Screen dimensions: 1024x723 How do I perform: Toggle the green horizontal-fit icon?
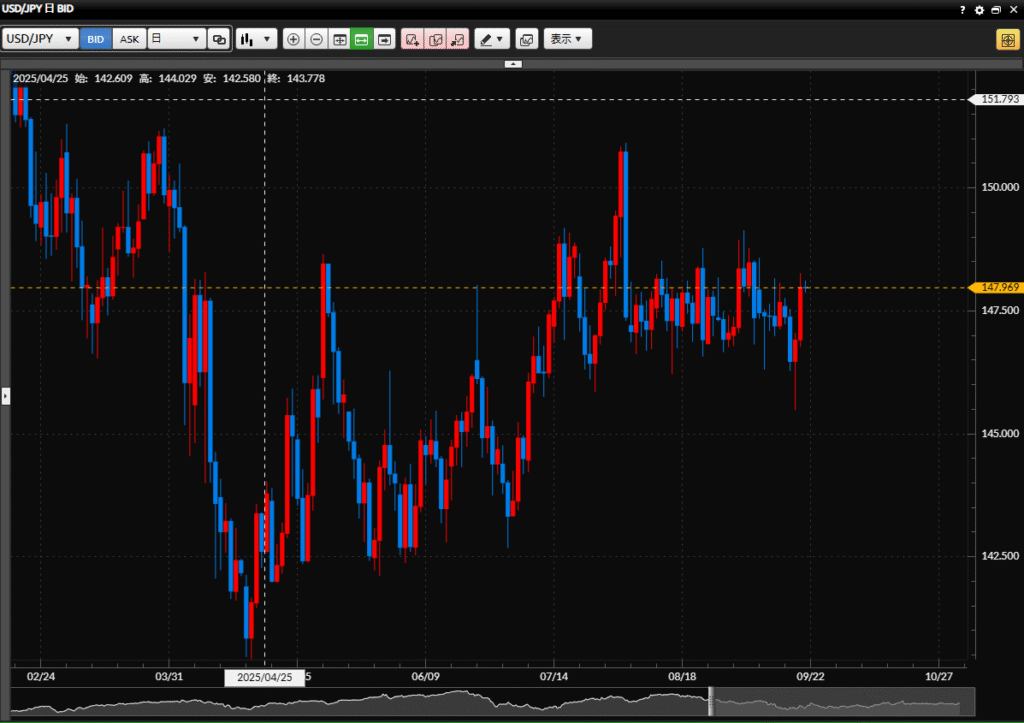point(361,39)
